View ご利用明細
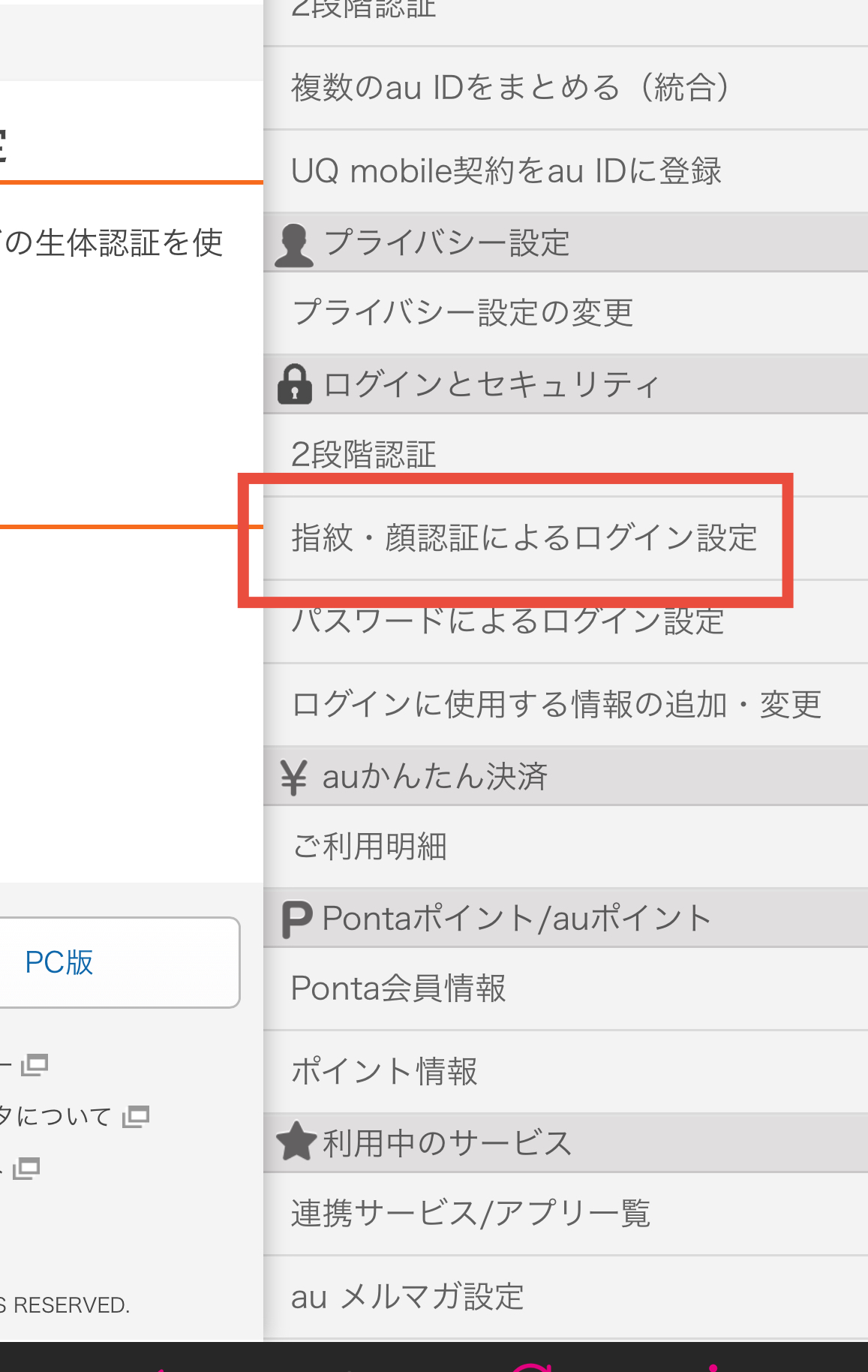The height and width of the screenshot is (1372, 868). (x=369, y=847)
